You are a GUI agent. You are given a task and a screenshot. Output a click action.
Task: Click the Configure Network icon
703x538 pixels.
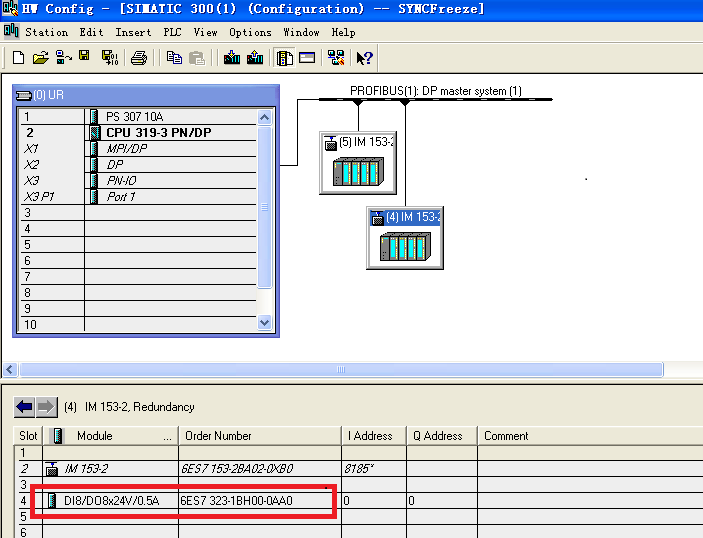tap(336, 58)
